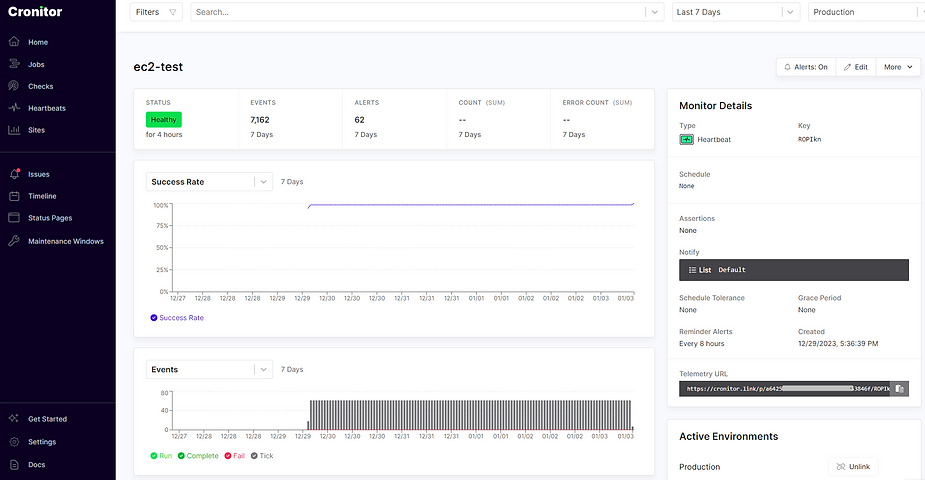Click the Events bar chart bars

point(470,415)
